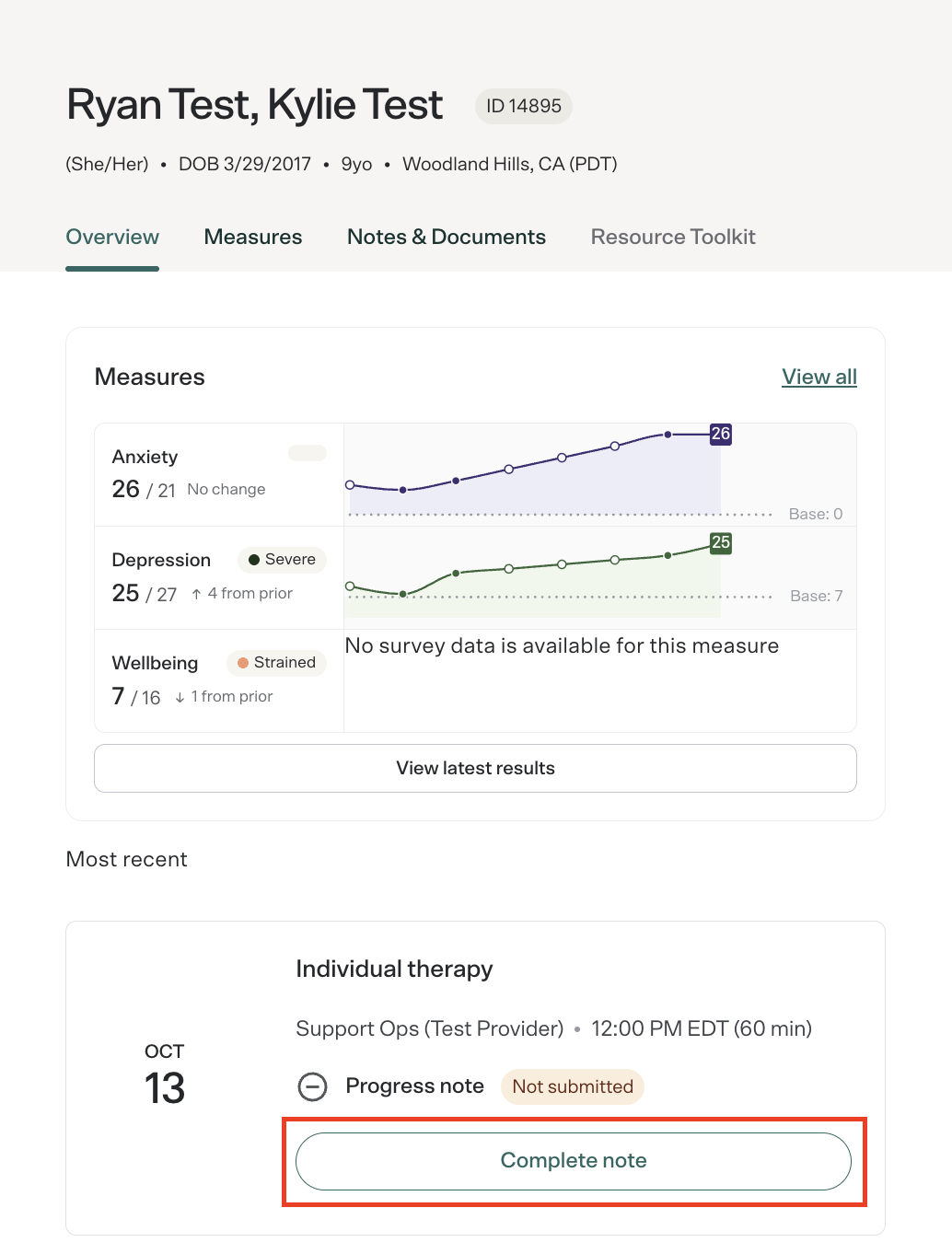The height and width of the screenshot is (1254, 952).
Task: Click the progress note status circle icon
Action: (x=312, y=1086)
